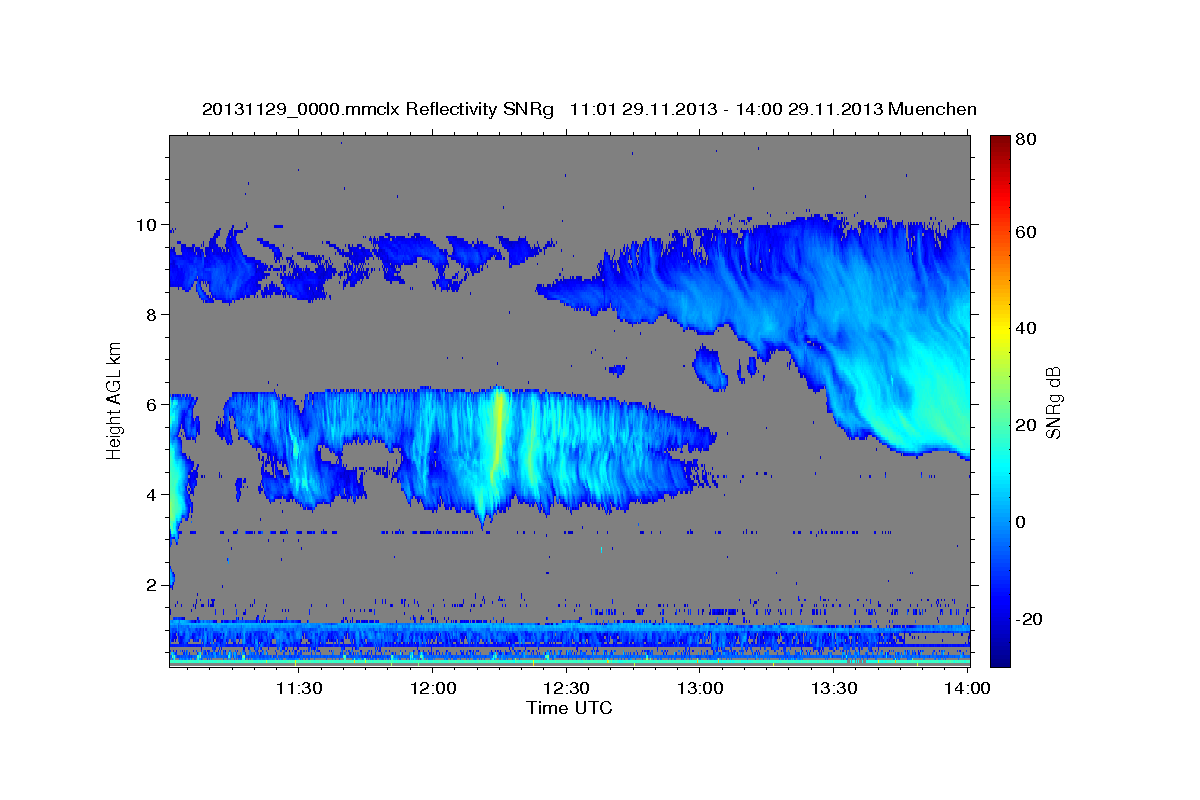Viewport: 1200px width, 800px height.
Task: Click the colorbar value 60
Action: point(1026,232)
